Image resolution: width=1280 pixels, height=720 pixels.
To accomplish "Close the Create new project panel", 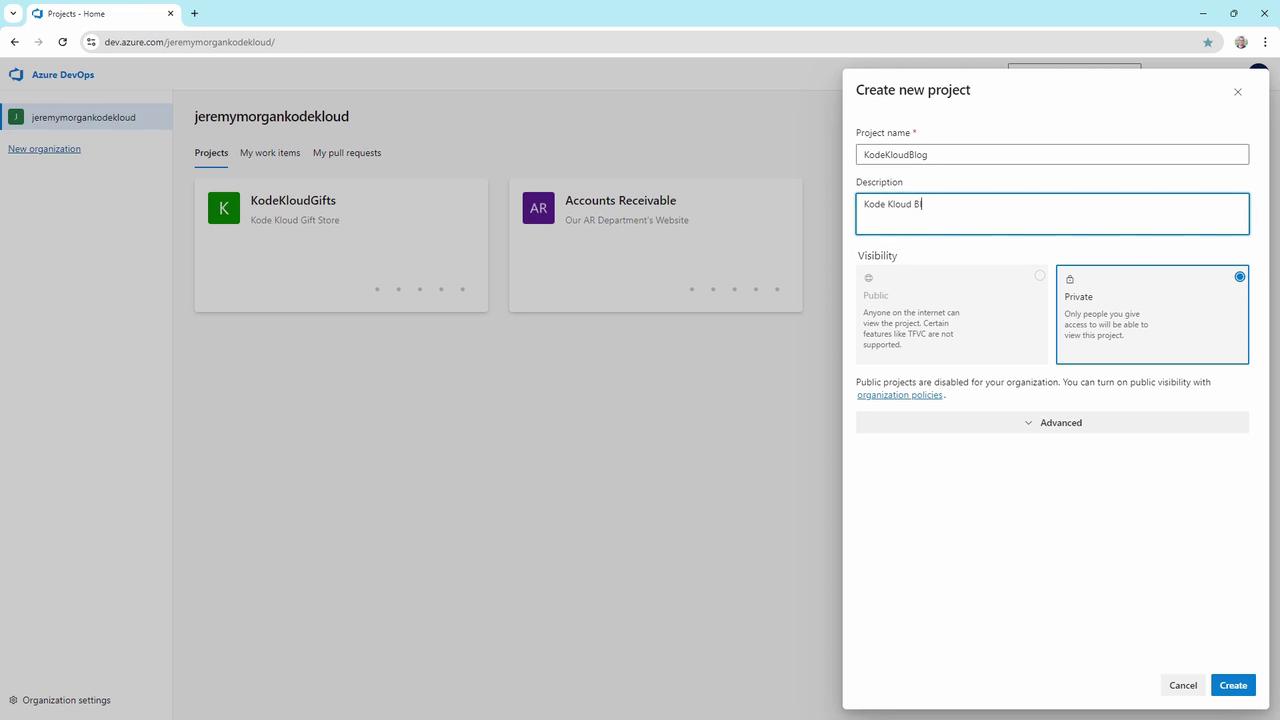I will (x=1238, y=92).
